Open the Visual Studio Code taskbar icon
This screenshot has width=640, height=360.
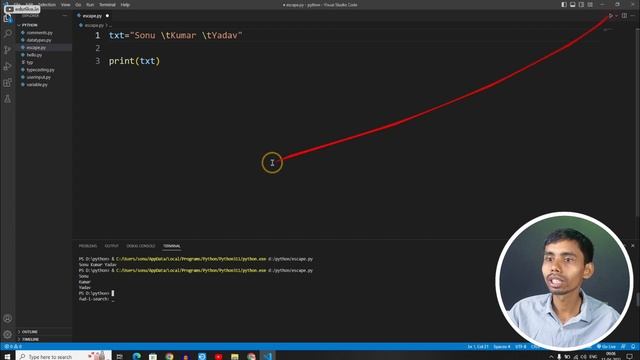coord(268,356)
